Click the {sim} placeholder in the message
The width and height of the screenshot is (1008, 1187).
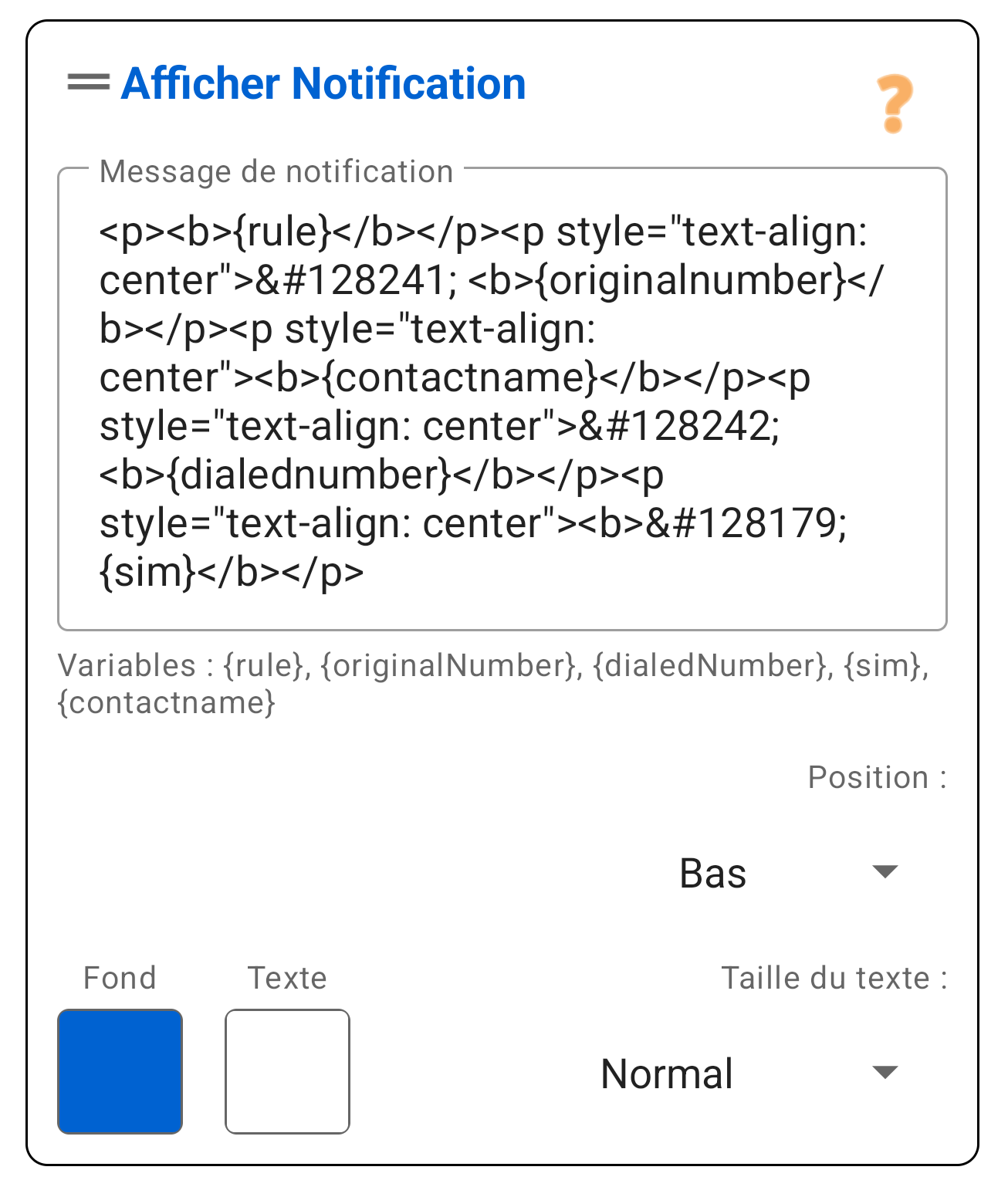[x=144, y=572]
